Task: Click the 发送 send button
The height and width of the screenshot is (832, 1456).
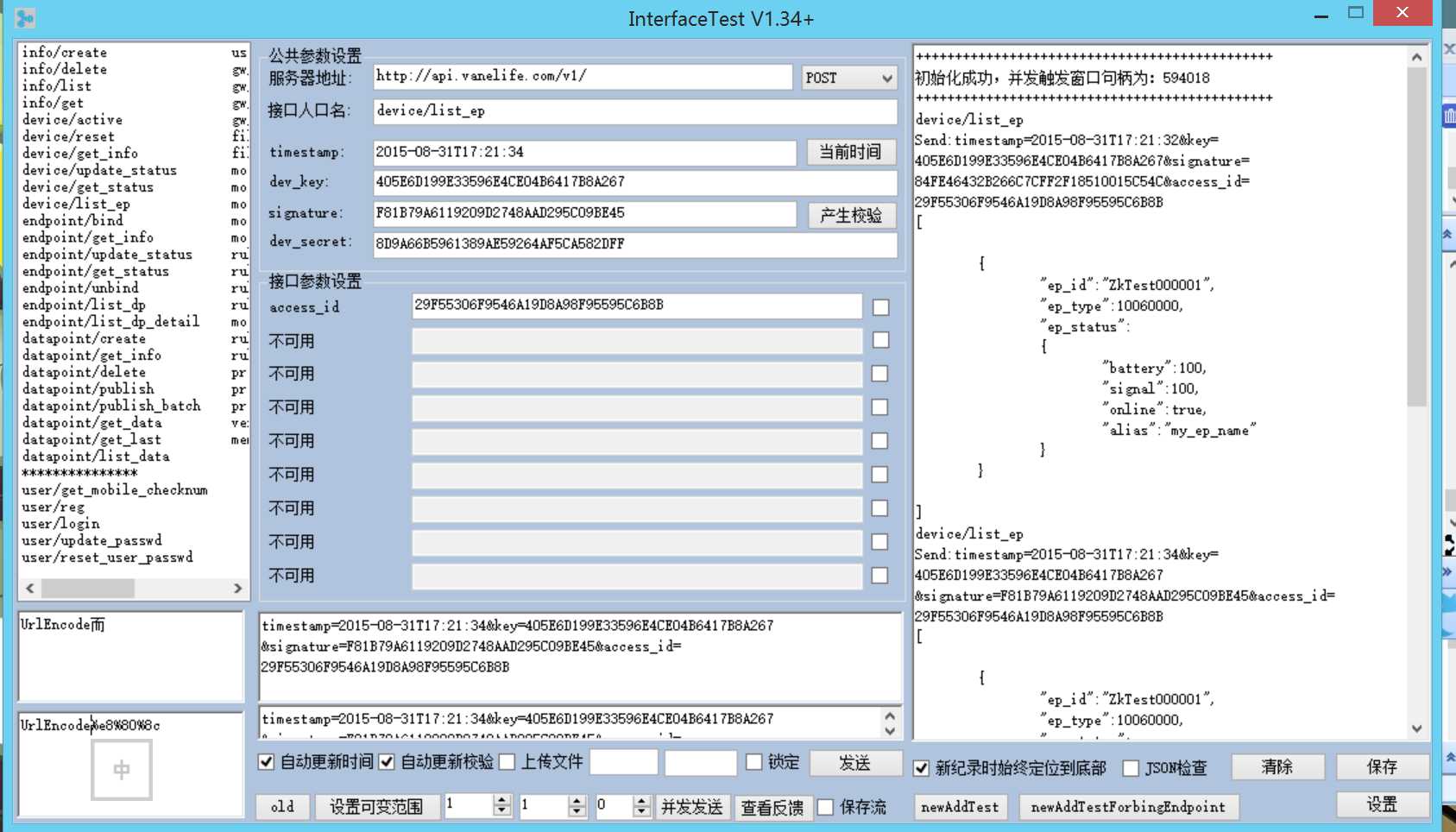Action: coord(854,762)
